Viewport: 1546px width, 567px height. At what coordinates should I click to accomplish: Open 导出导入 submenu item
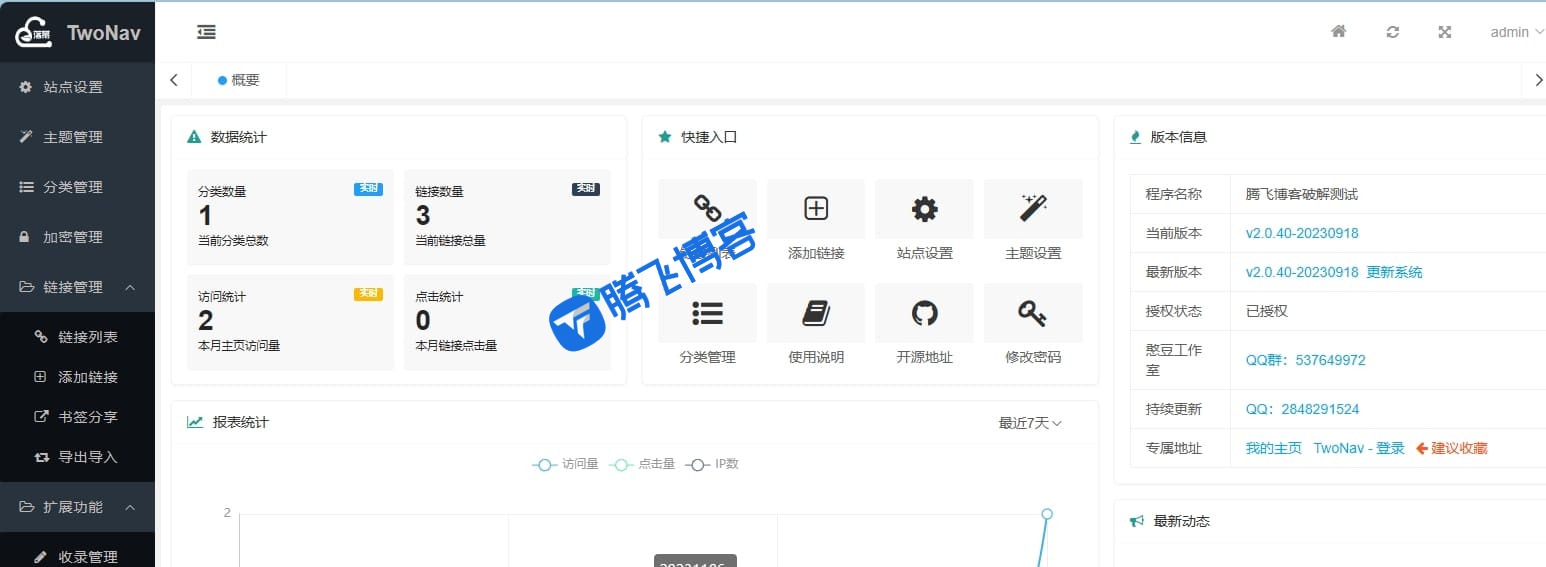(77, 457)
